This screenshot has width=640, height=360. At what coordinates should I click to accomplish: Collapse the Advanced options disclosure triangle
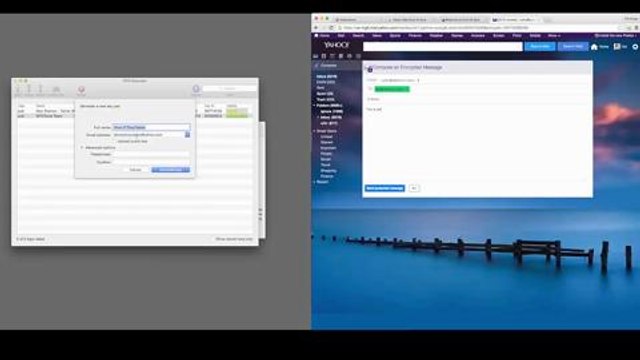[82, 147]
